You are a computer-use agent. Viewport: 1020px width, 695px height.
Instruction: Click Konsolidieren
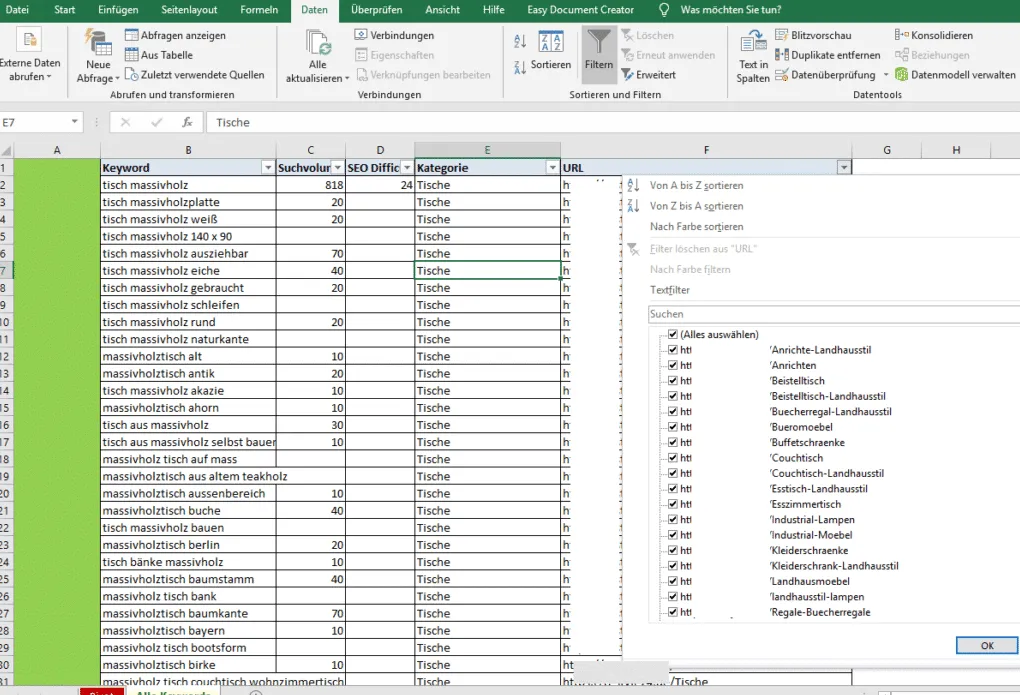(934, 35)
